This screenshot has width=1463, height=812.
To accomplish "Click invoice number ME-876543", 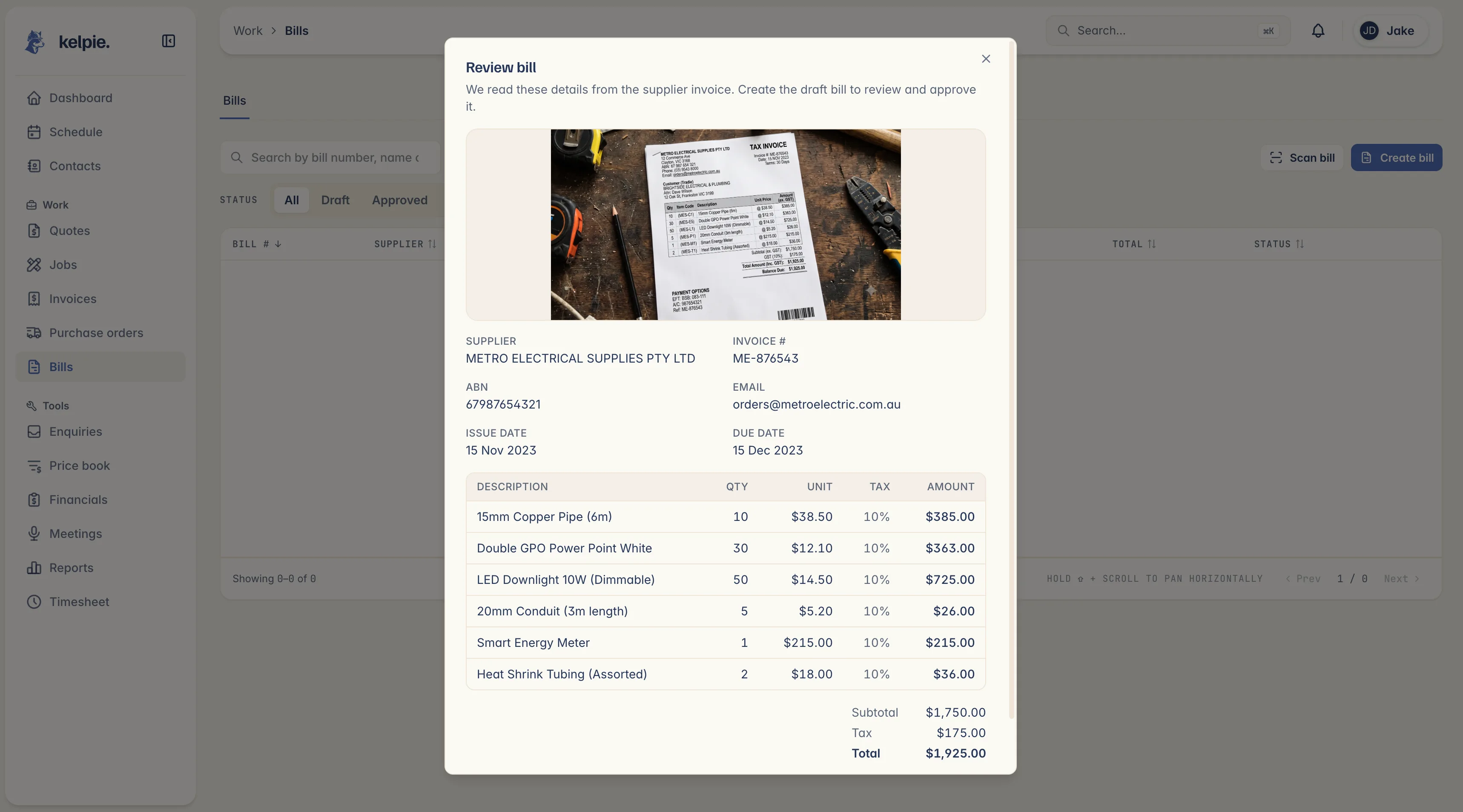I will coord(765,359).
